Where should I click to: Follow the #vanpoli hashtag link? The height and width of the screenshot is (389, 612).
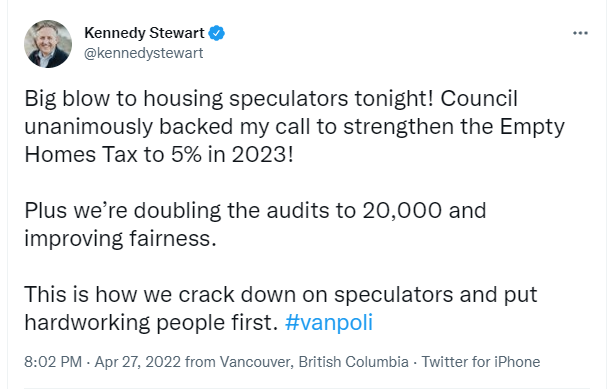click(329, 323)
